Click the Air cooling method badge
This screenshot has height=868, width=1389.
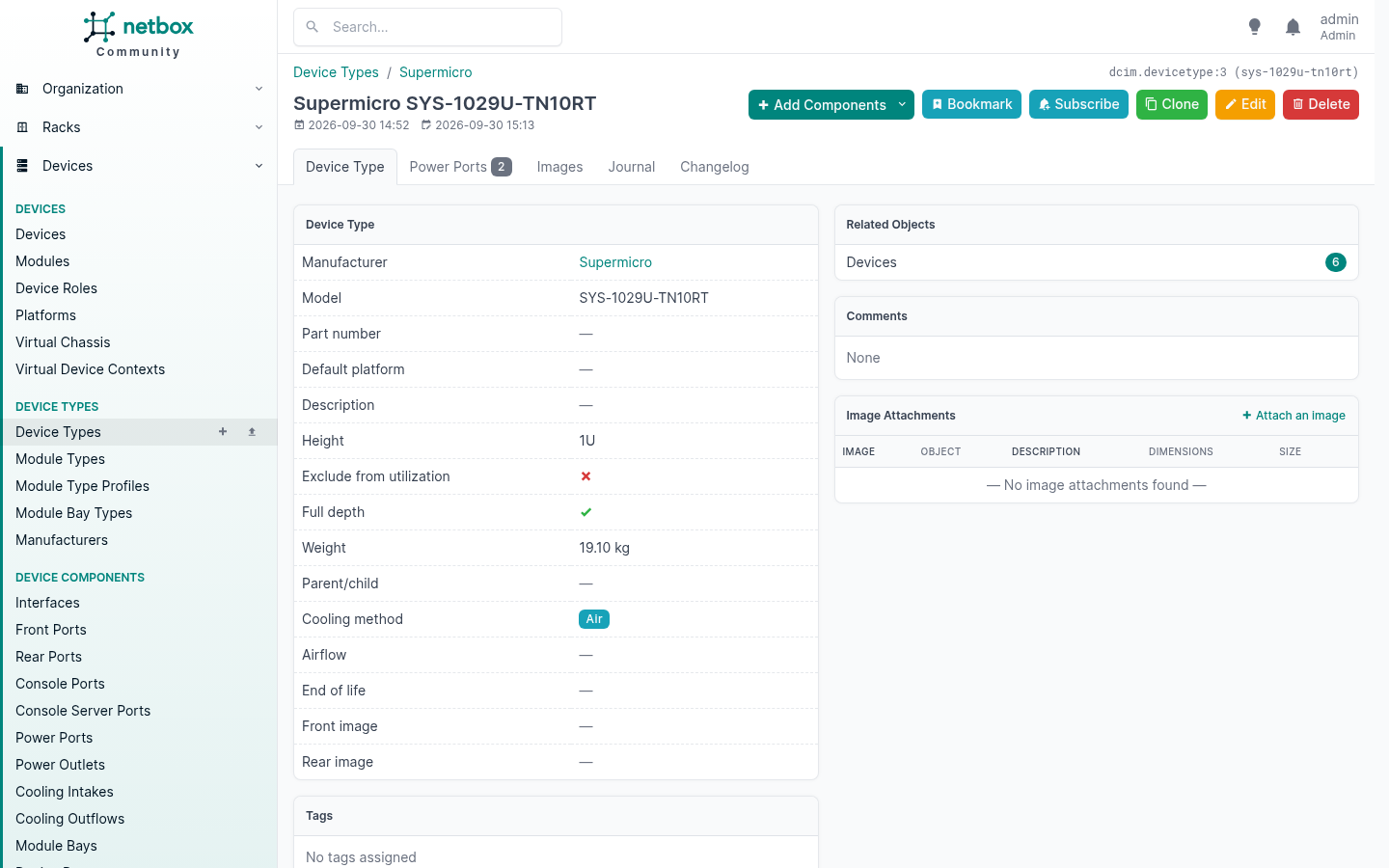click(x=594, y=619)
